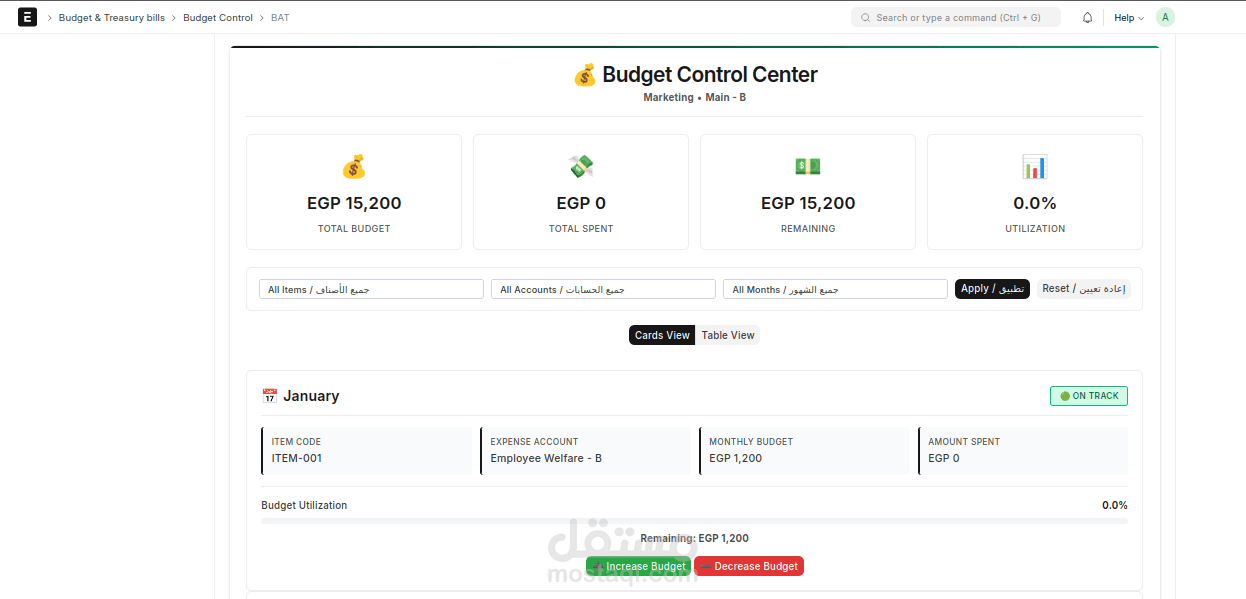Open the All Accounts filter dropdown
Viewport: 1246px width, 599px height.
tap(603, 289)
